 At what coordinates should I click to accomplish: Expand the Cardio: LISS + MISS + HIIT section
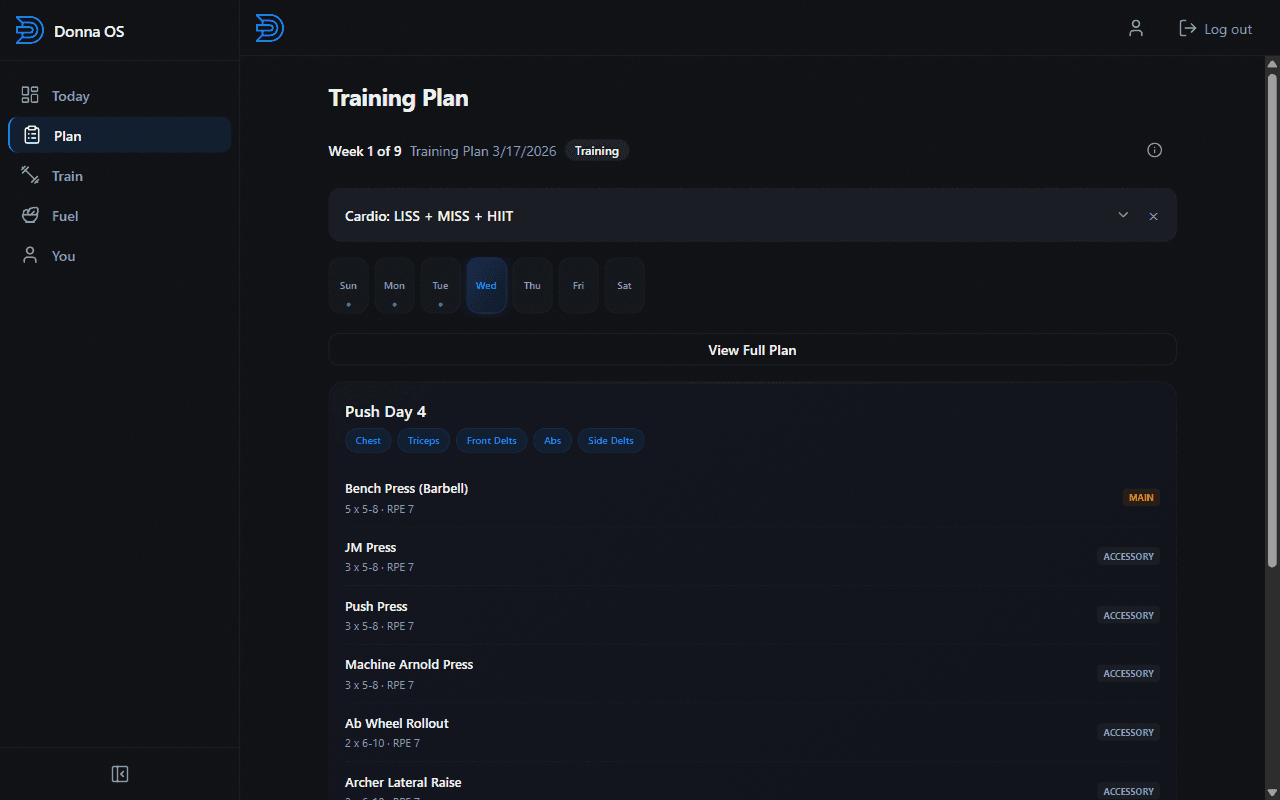point(1123,215)
